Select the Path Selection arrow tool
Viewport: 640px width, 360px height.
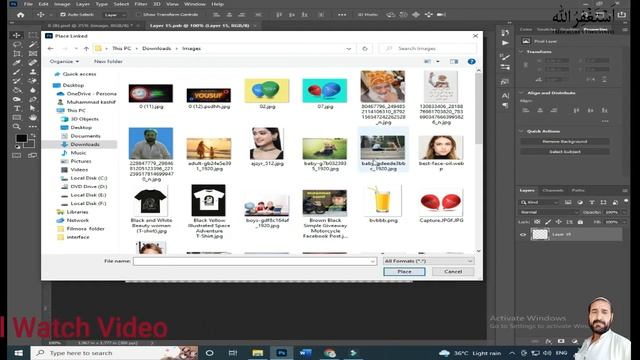point(33,108)
